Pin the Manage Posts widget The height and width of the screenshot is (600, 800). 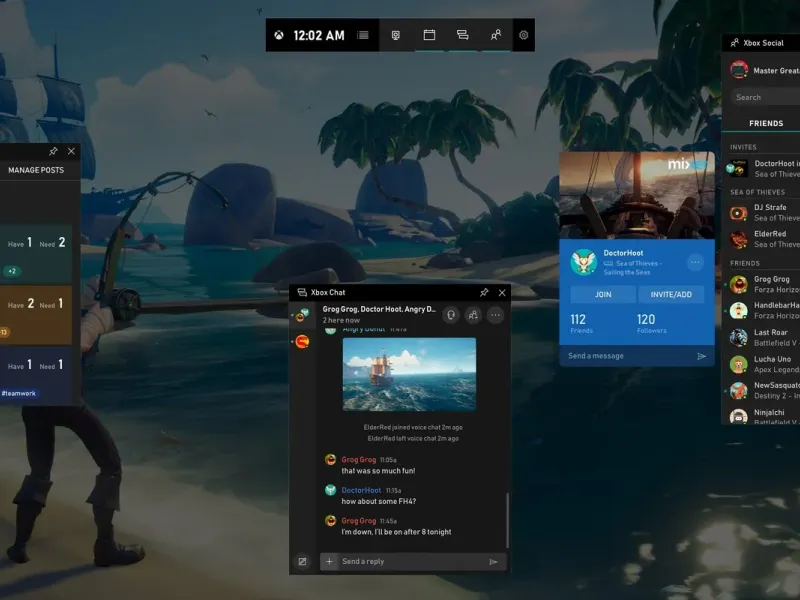[x=53, y=151]
